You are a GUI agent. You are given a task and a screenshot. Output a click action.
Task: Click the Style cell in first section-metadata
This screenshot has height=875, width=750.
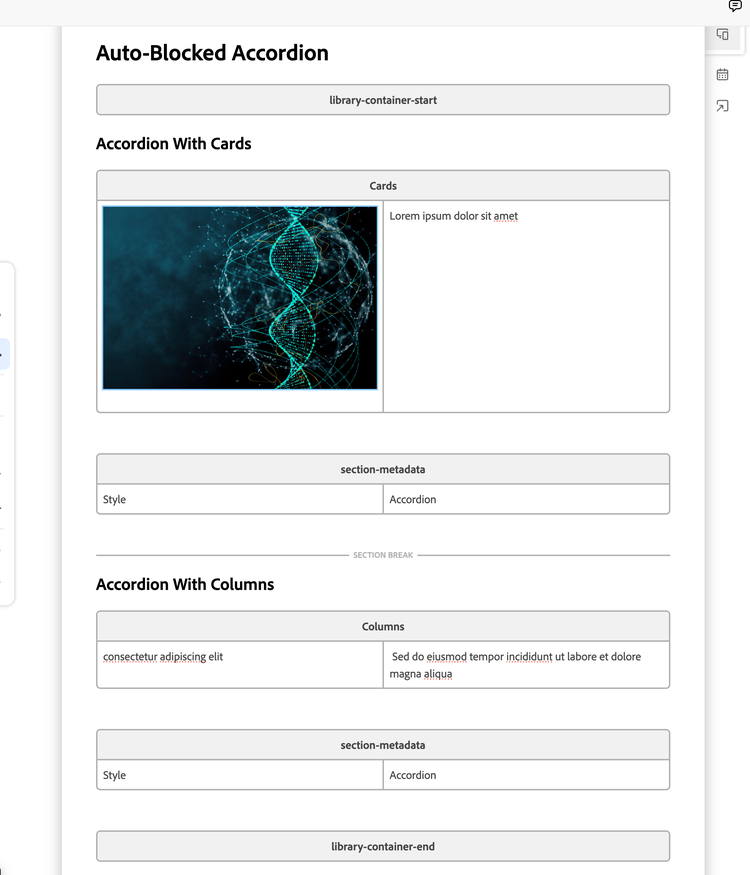(240, 499)
